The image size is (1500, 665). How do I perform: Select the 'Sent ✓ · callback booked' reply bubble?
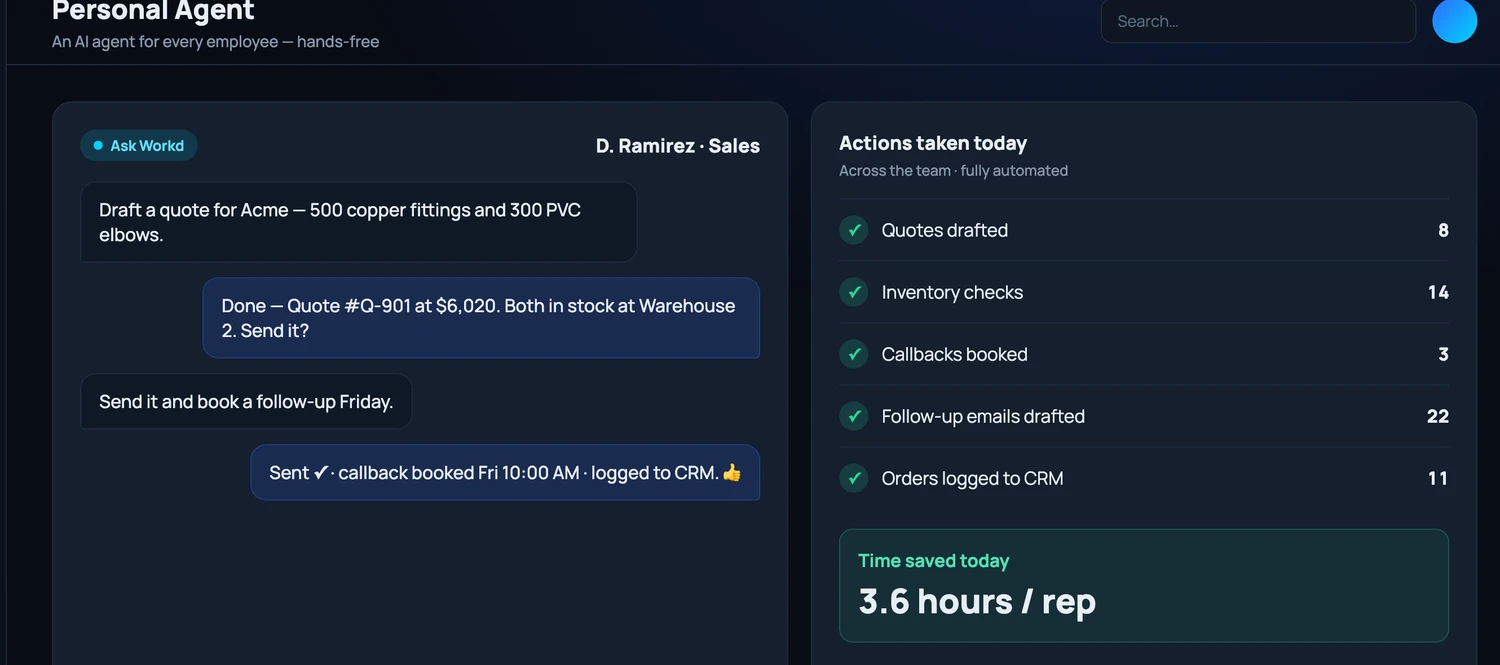(x=505, y=473)
